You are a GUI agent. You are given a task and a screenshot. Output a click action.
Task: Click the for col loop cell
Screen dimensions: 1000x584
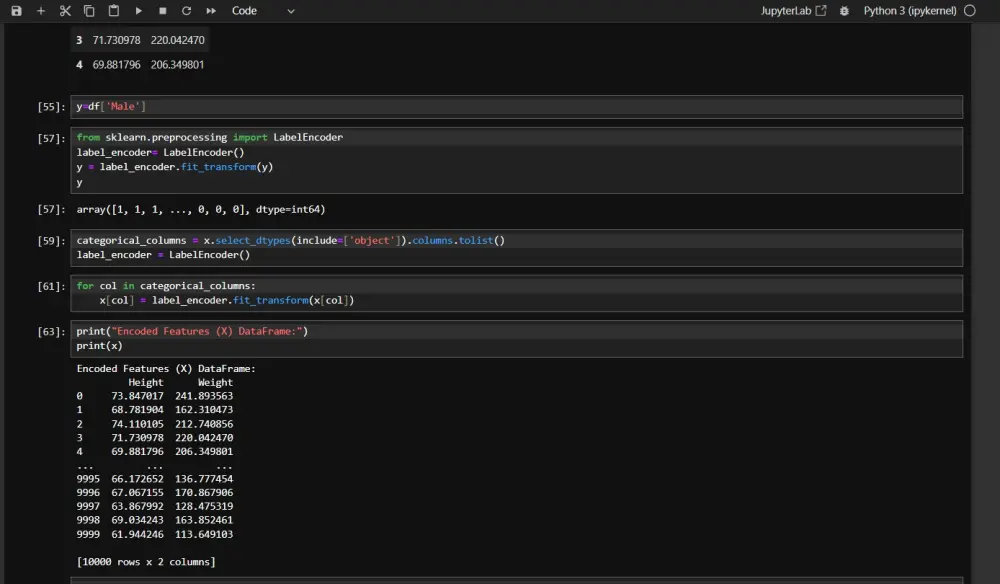517,293
